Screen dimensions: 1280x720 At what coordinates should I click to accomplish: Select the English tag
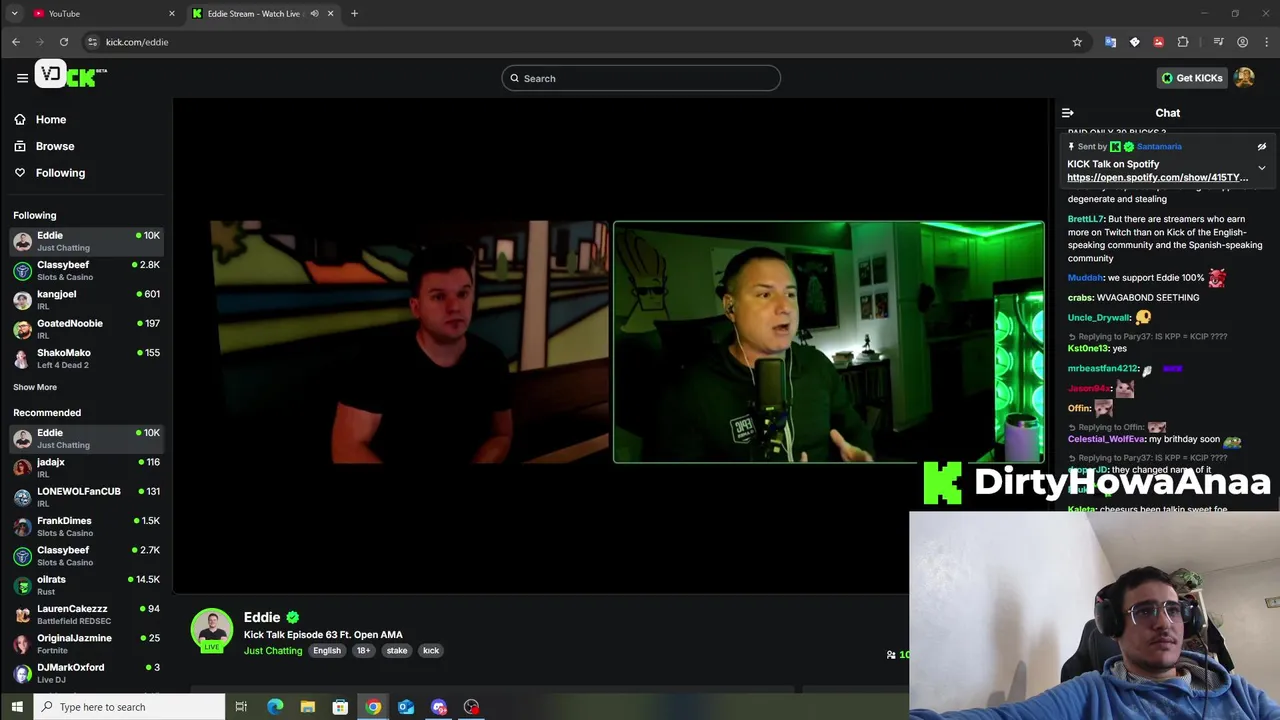click(x=327, y=651)
